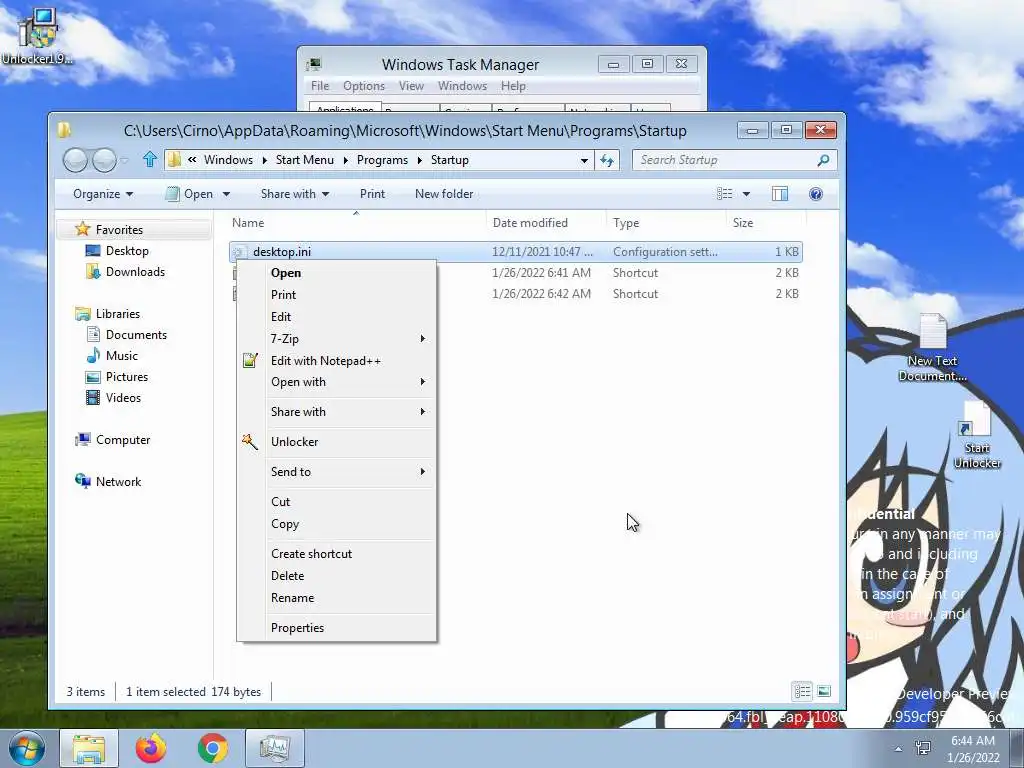Open Options menu in Task Manager
This screenshot has width=1024, height=768.
tap(364, 86)
